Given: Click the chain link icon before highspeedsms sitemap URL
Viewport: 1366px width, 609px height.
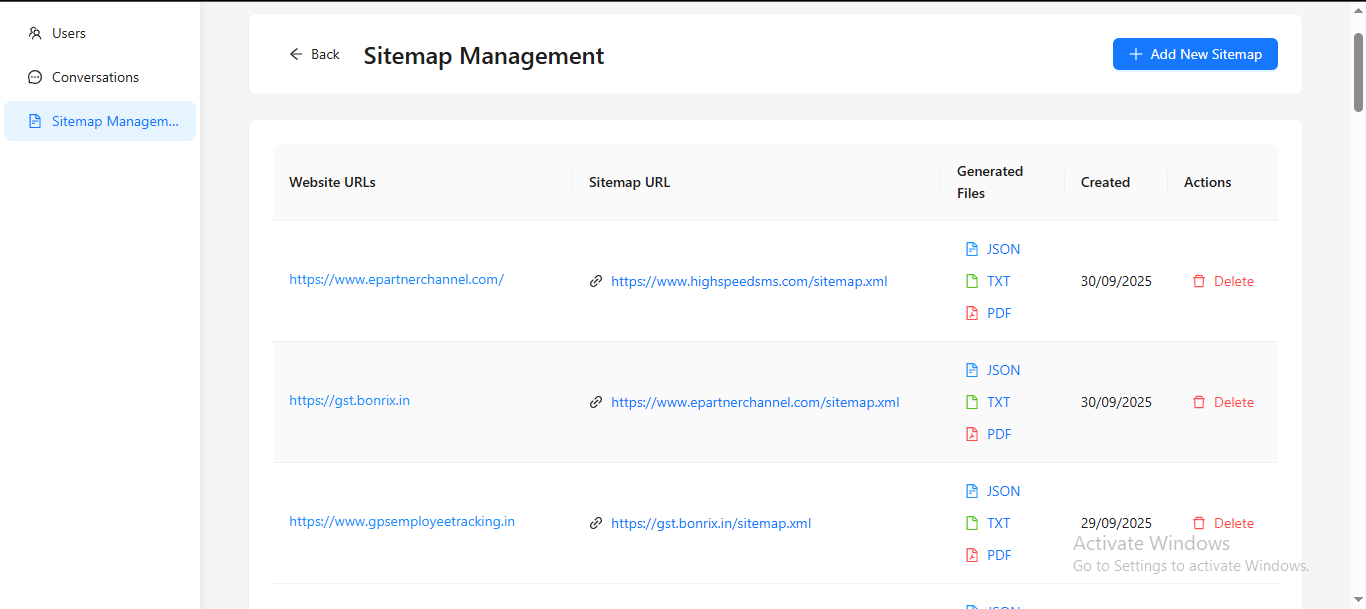Looking at the screenshot, I should (x=596, y=281).
